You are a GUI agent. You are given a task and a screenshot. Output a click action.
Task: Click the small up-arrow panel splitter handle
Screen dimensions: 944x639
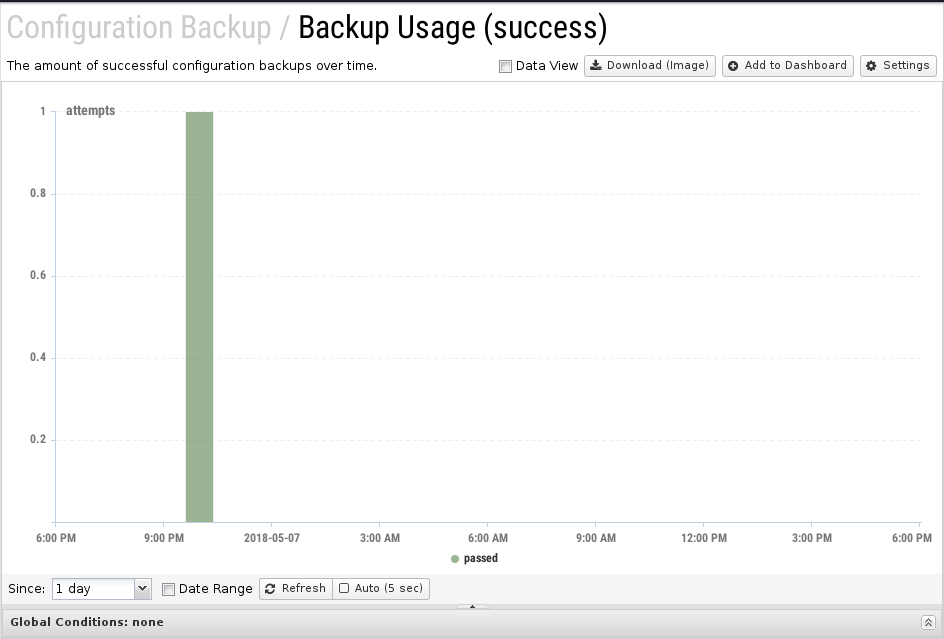[x=473, y=606]
